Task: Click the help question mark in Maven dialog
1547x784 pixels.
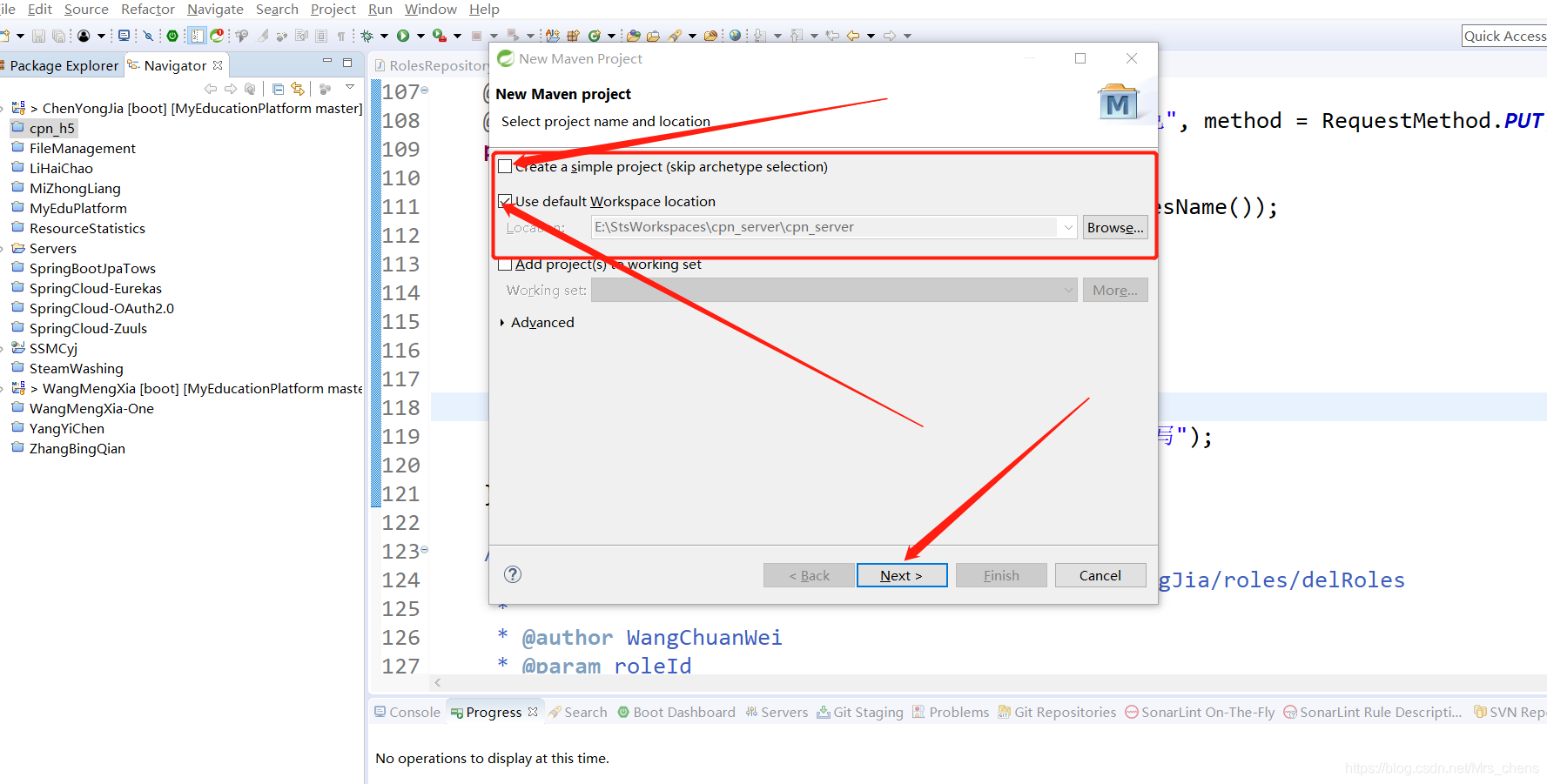Action: (513, 574)
